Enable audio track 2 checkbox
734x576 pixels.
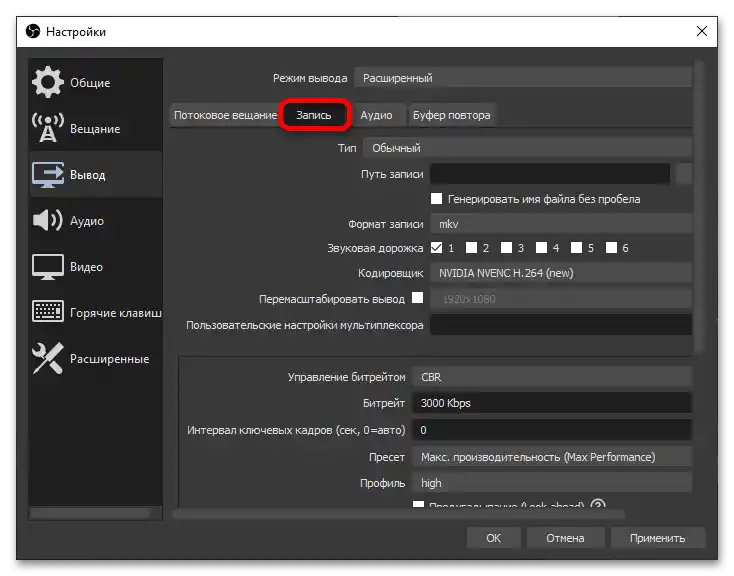(x=471, y=247)
